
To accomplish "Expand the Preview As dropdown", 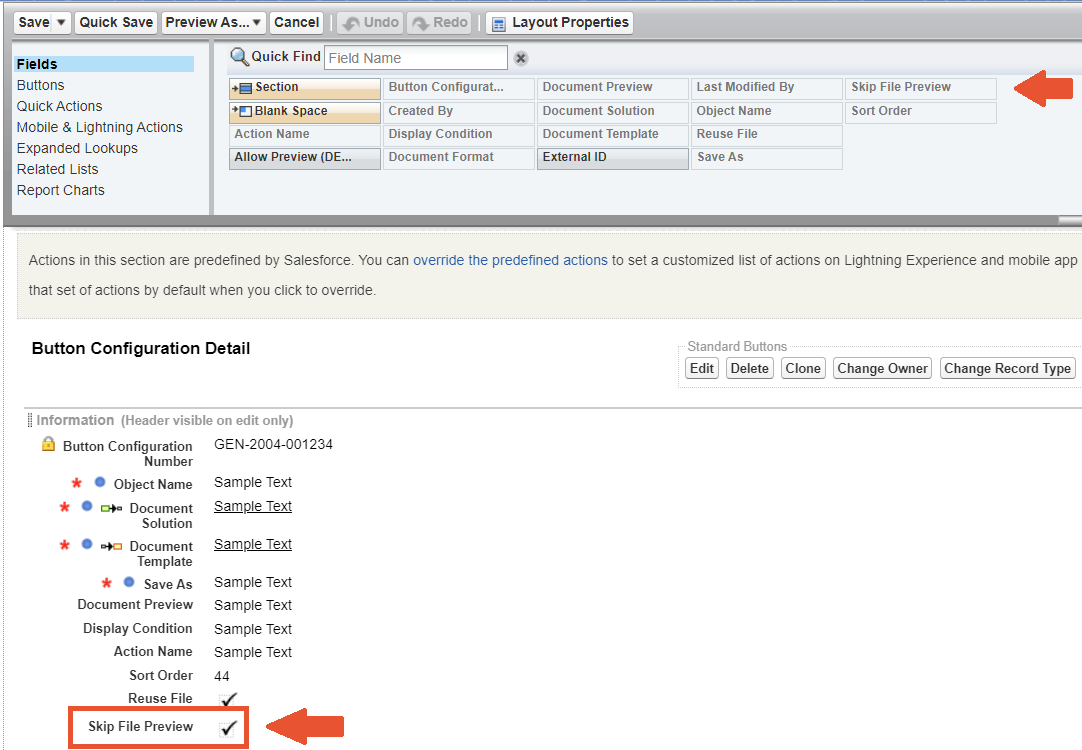I will pyautogui.click(x=257, y=22).
